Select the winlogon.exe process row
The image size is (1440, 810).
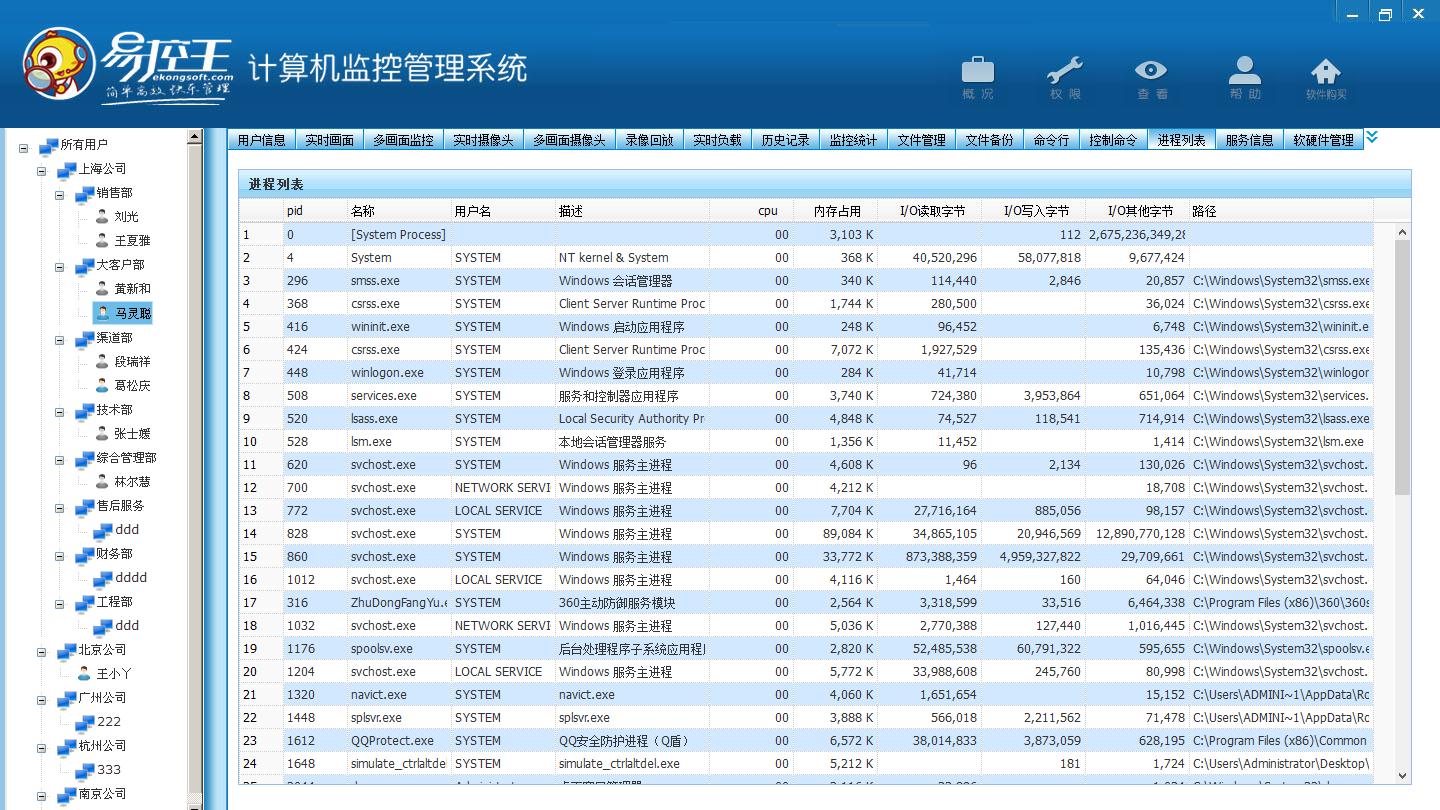tap(806, 373)
